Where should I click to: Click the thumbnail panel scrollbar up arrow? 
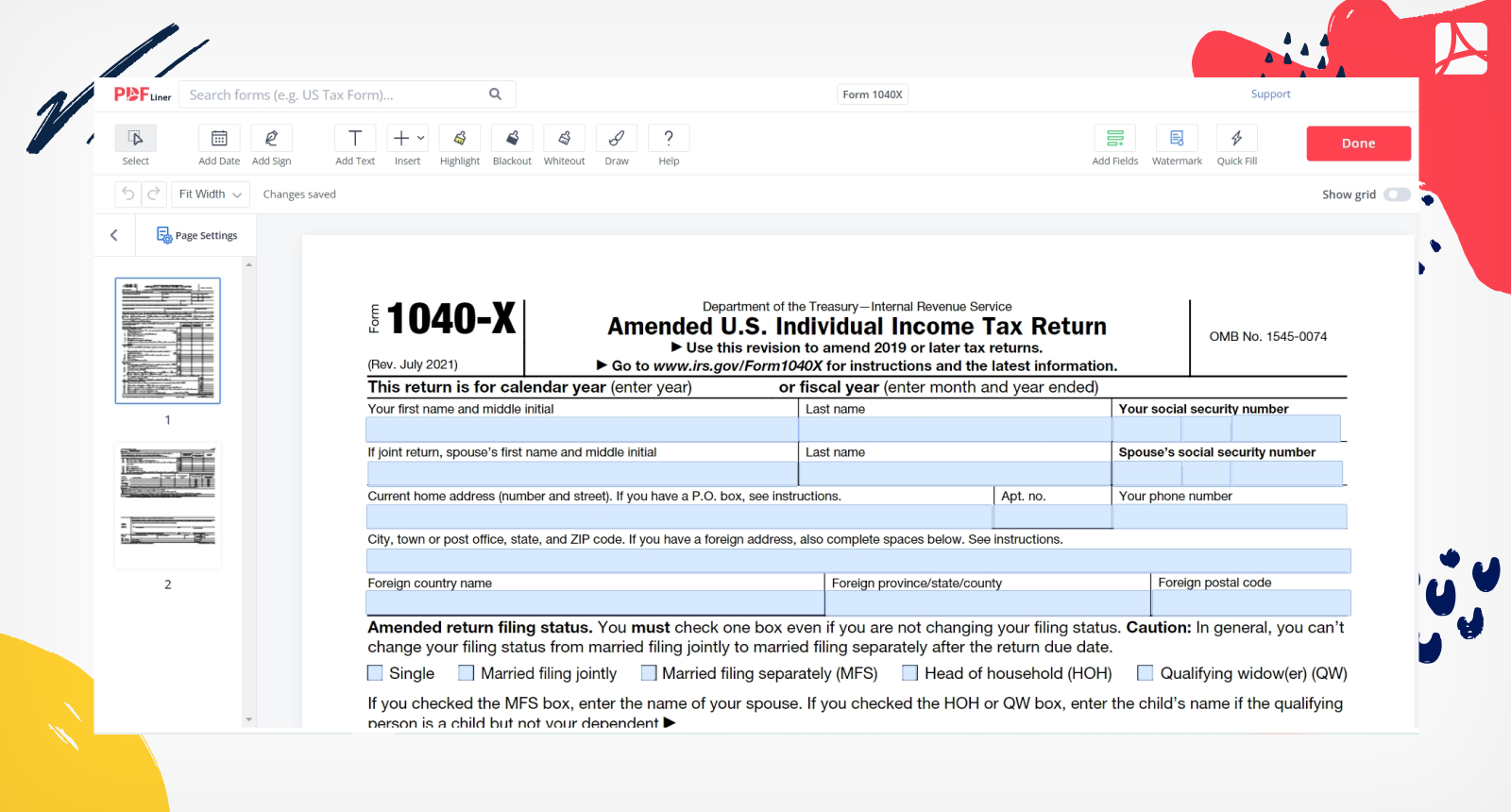click(x=249, y=264)
